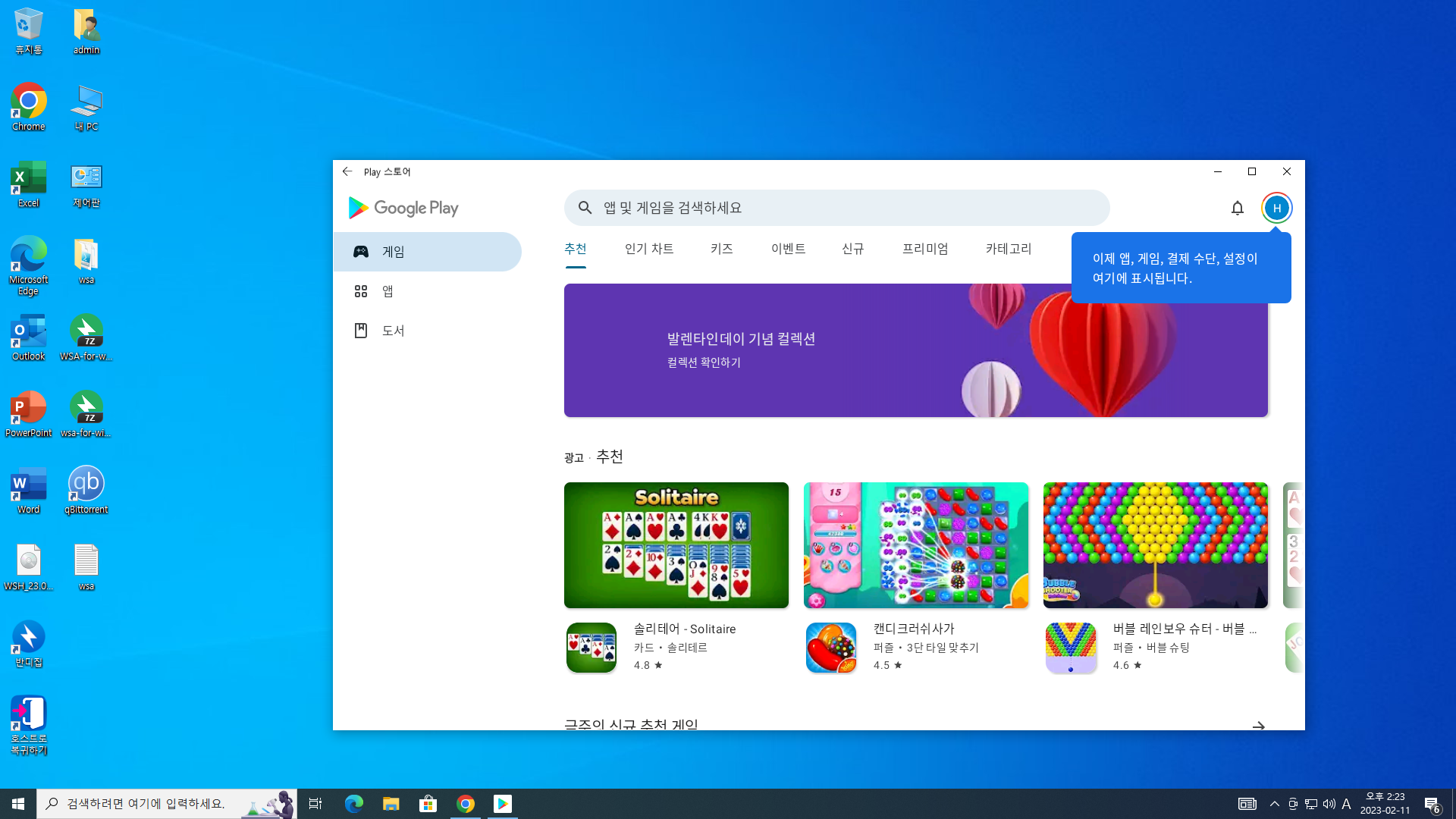Click the Play Store taskbar icon
This screenshot has height=819, width=1456.
tap(503, 804)
